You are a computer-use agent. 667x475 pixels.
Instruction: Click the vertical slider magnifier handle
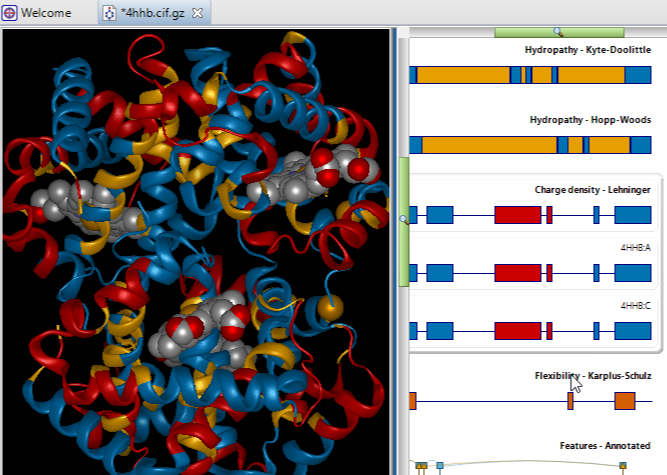point(404,219)
